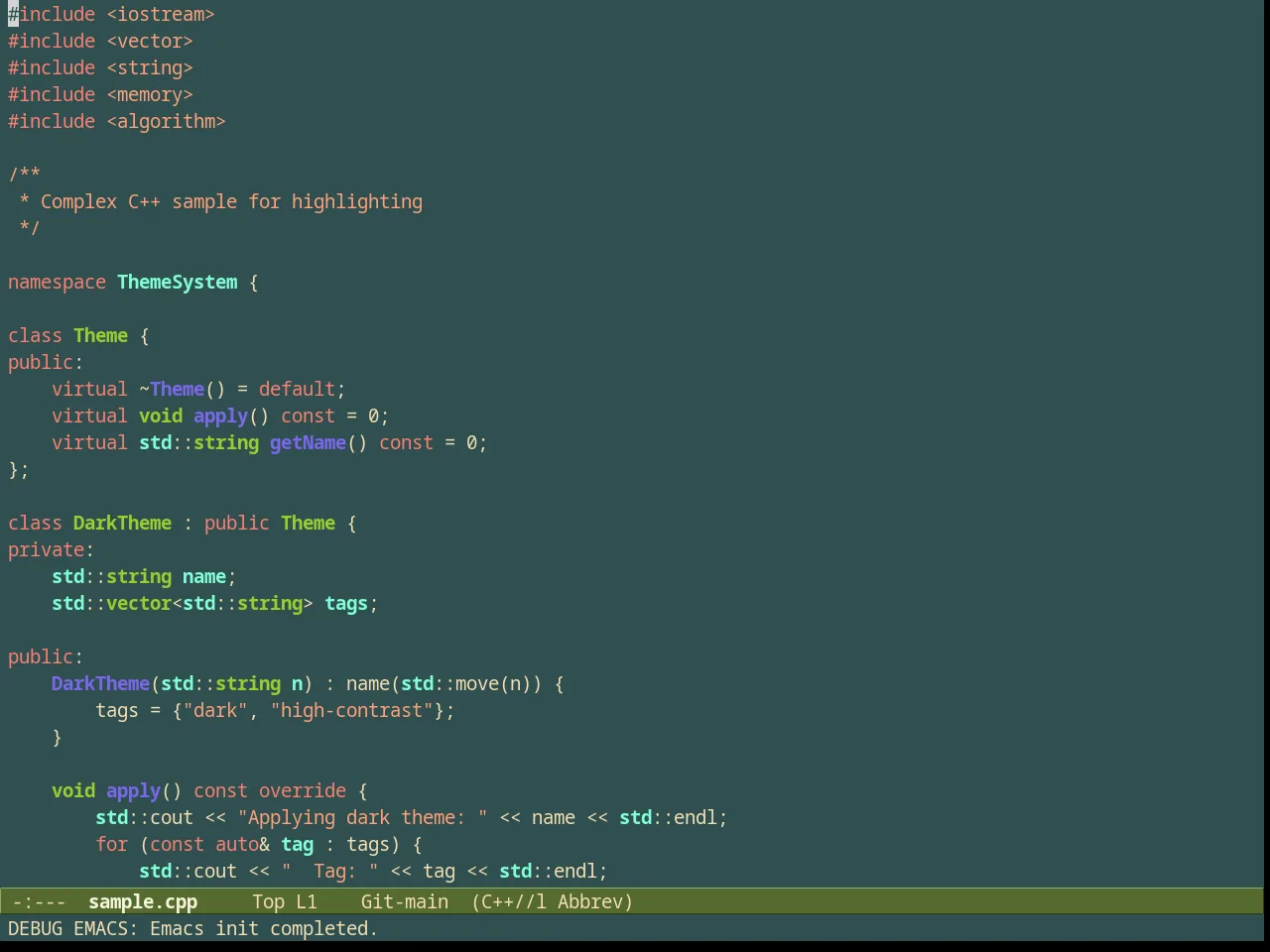Screen dimensions: 1270x952
Task: Click Git-main version control indicator
Action: (x=405, y=901)
